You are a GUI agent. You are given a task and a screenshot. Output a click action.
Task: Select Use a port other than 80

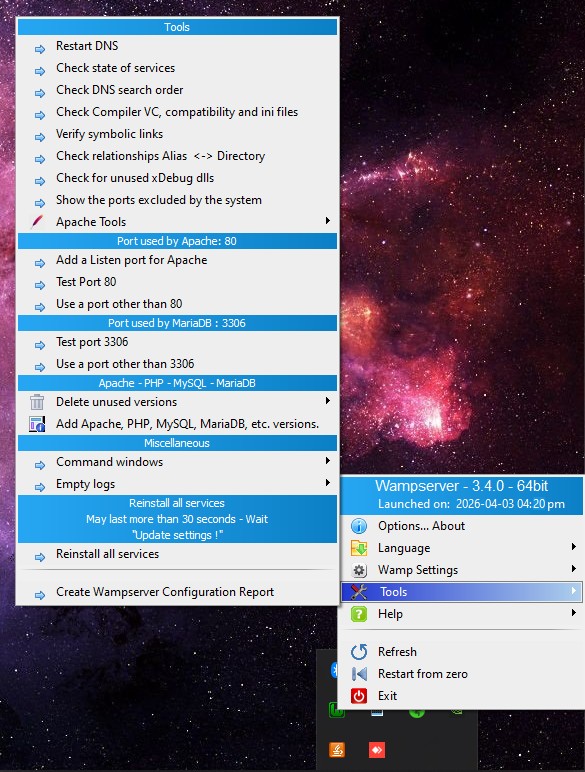(177, 304)
